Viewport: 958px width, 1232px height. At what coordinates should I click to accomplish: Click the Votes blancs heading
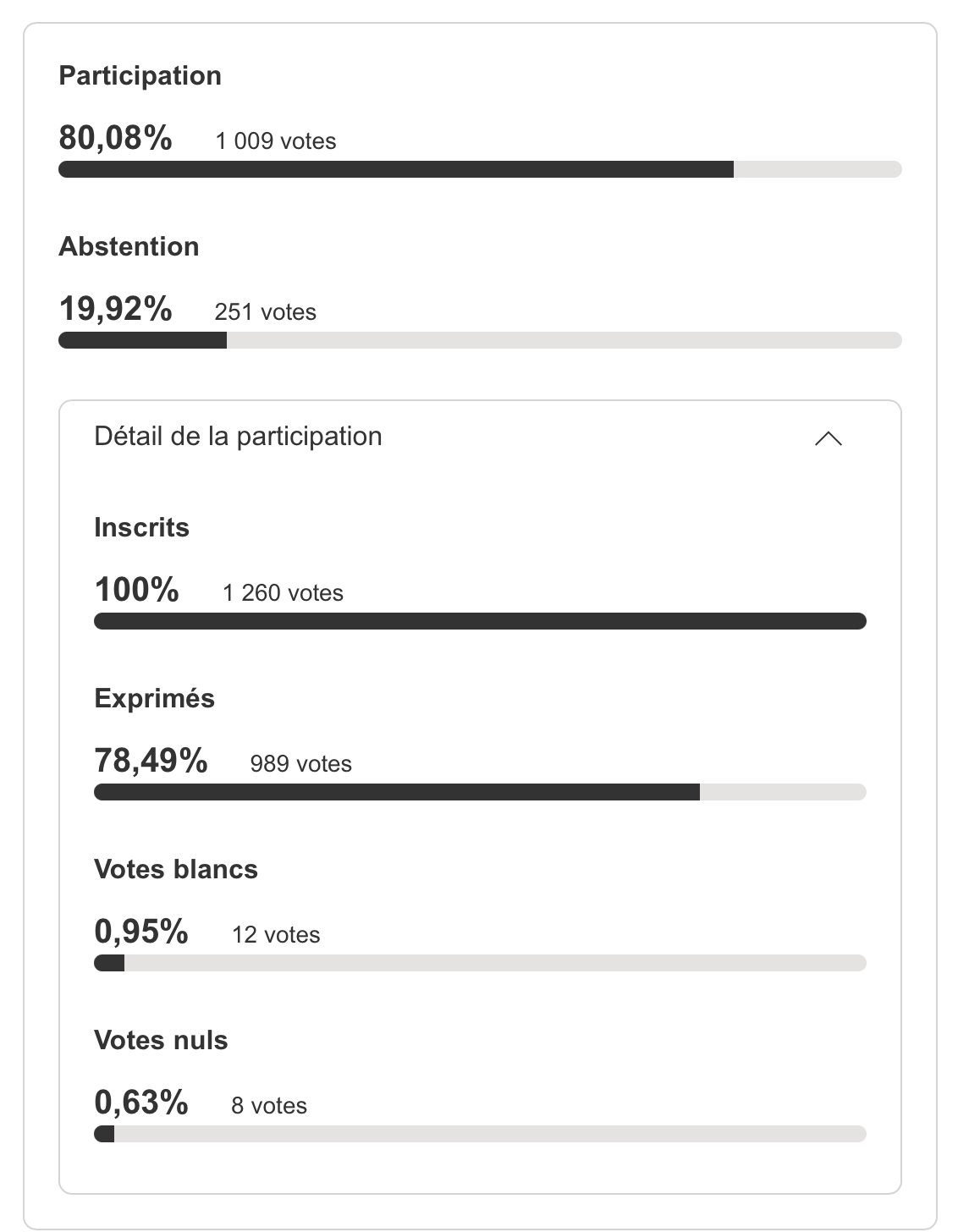(176, 869)
